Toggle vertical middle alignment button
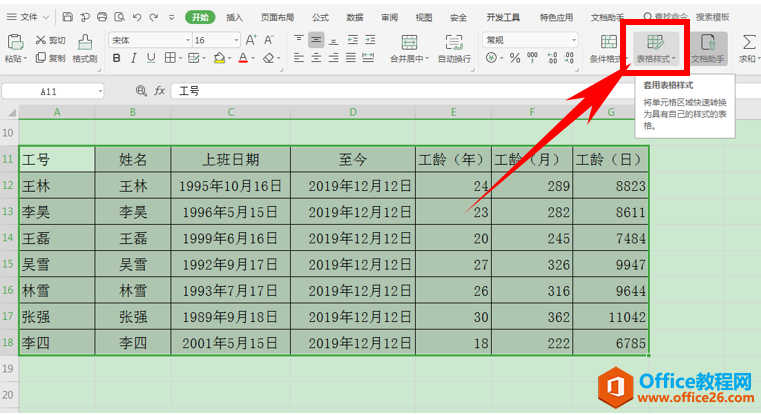This screenshot has height=415, width=761. tap(316, 40)
